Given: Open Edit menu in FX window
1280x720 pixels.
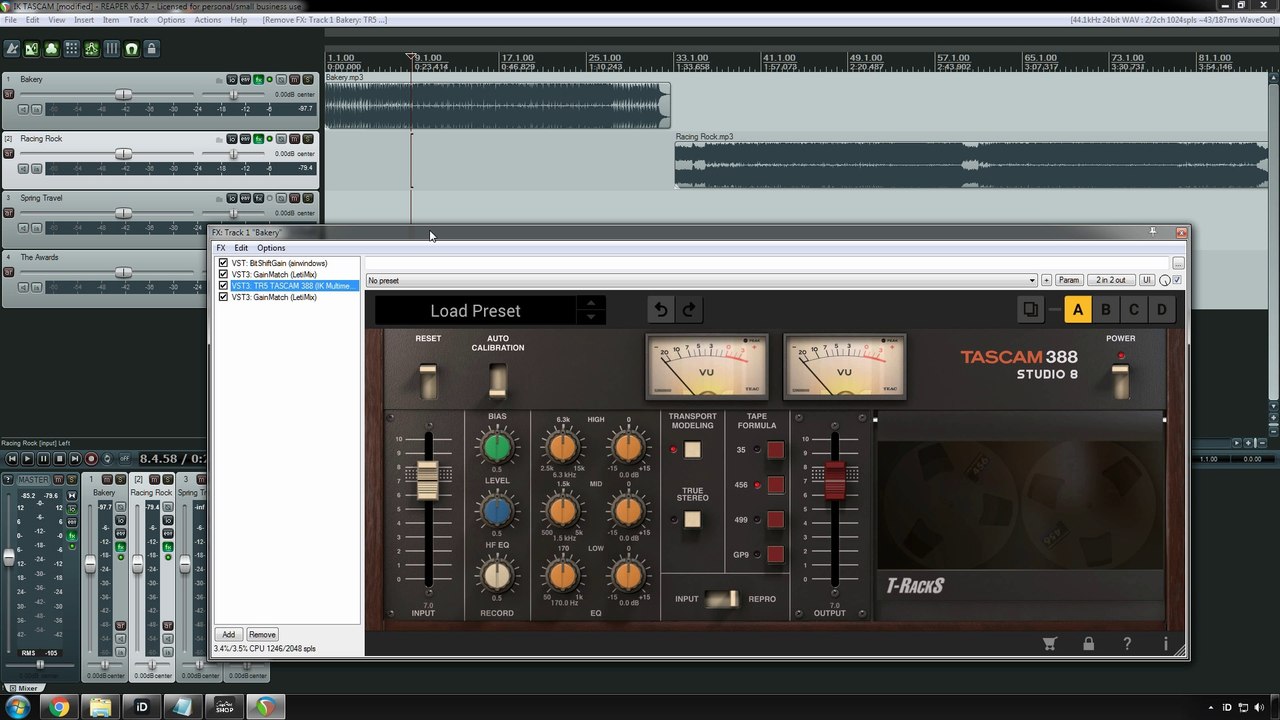Looking at the screenshot, I should (x=241, y=248).
